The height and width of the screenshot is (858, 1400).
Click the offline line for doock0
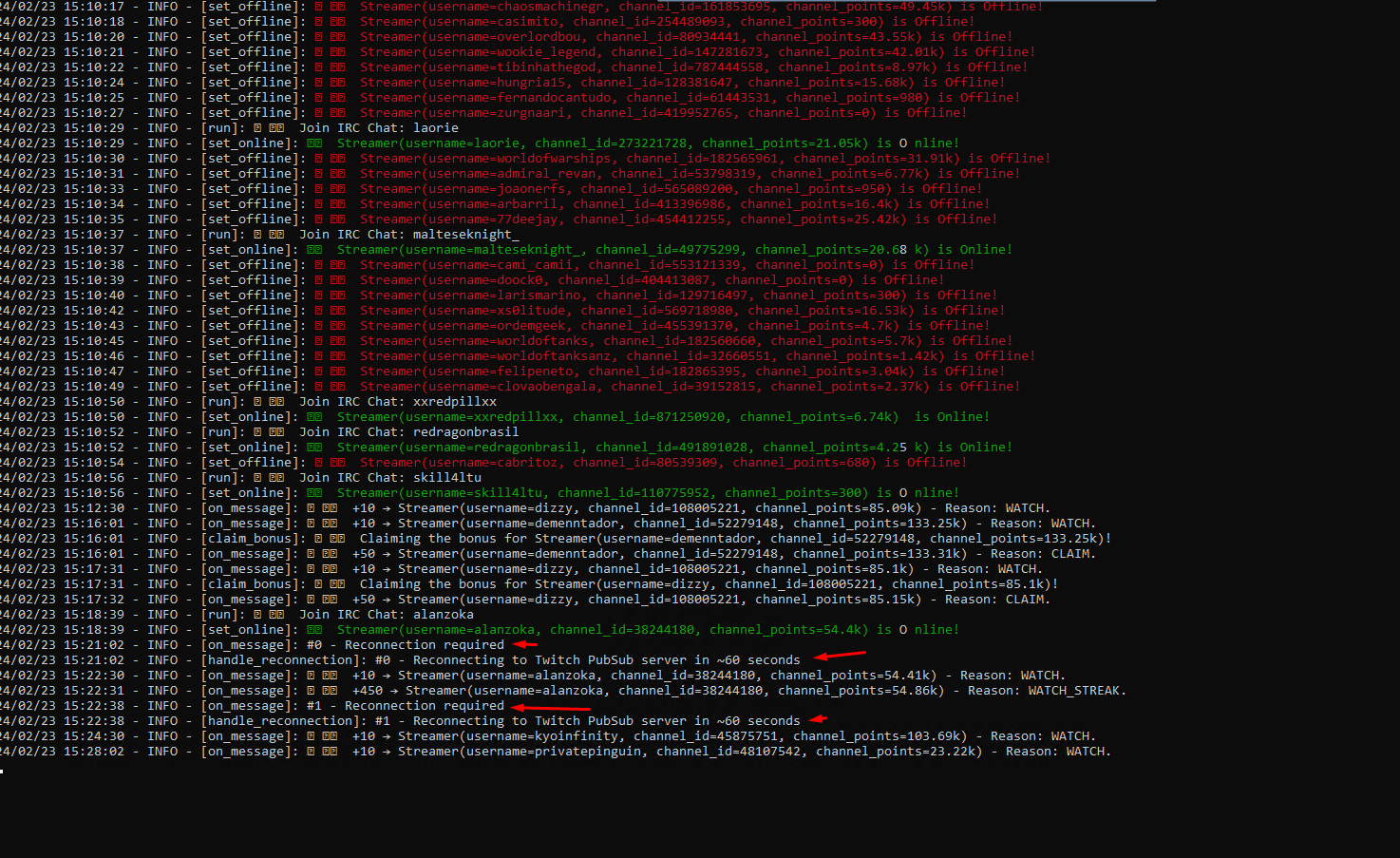652,280
